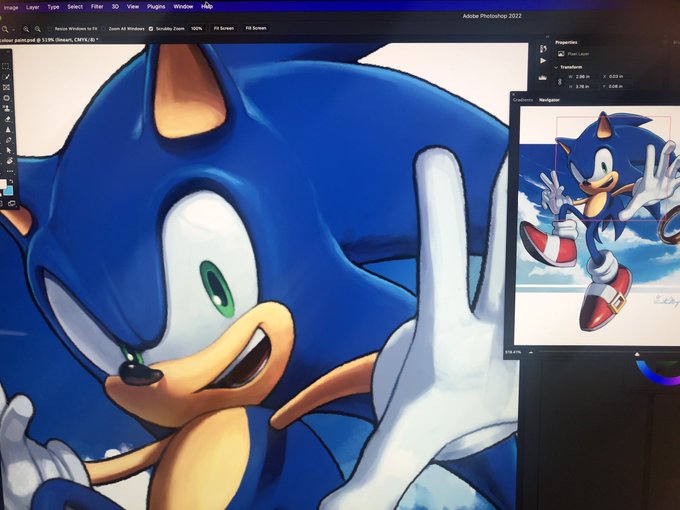680x510 pixels.
Task: Enable Zoom All Windows checkbox
Action: click(x=104, y=29)
